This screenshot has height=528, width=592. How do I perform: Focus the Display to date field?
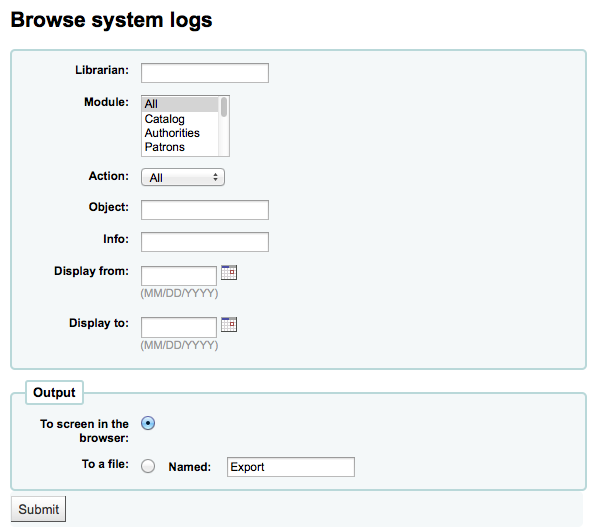(179, 327)
